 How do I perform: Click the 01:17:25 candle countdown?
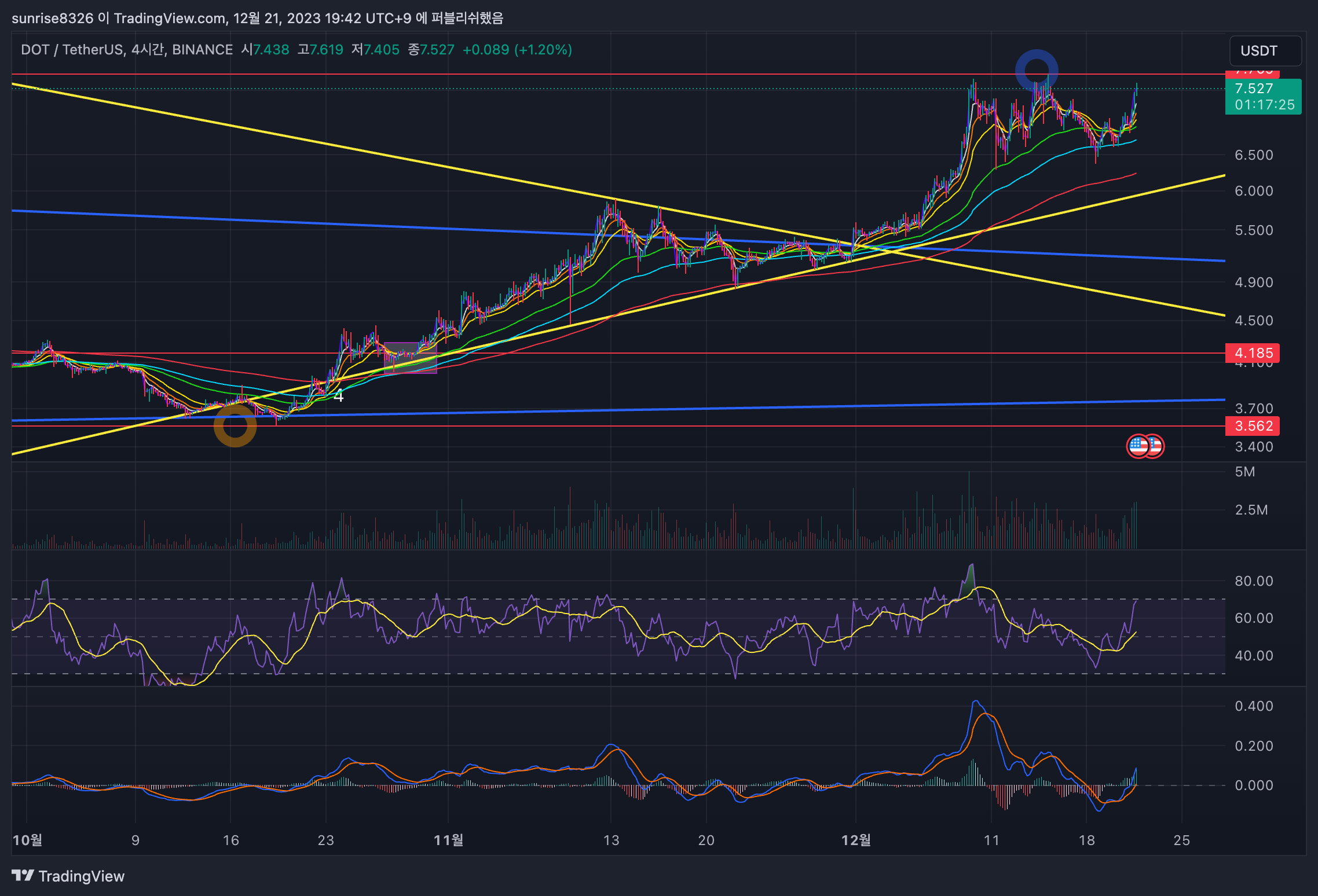[x=1264, y=105]
